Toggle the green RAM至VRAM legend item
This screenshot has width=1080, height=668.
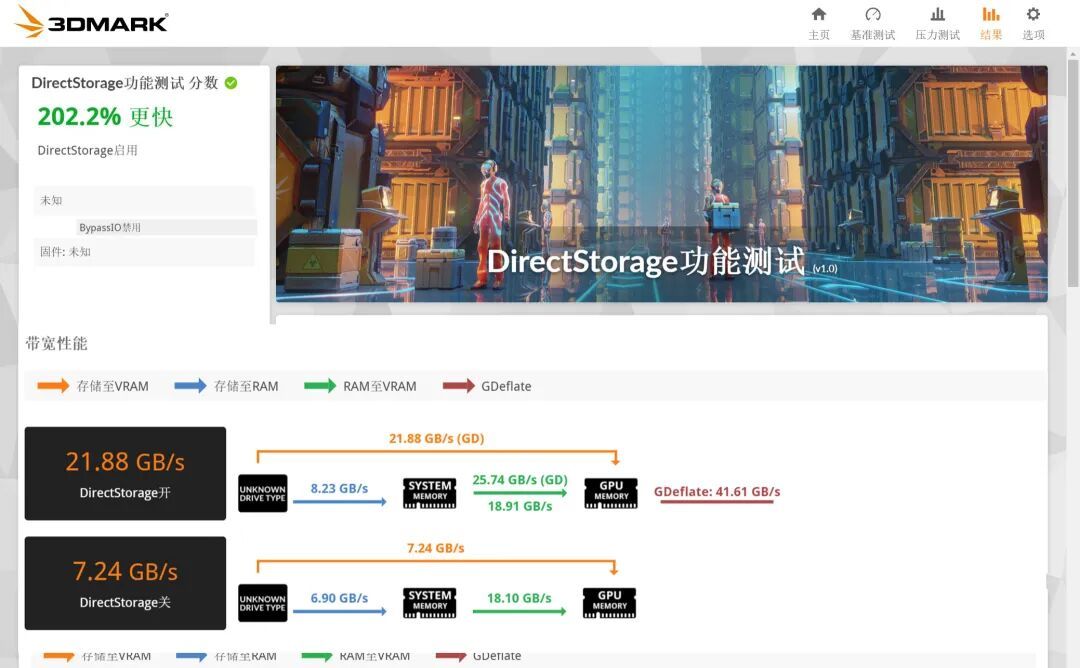click(x=360, y=386)
